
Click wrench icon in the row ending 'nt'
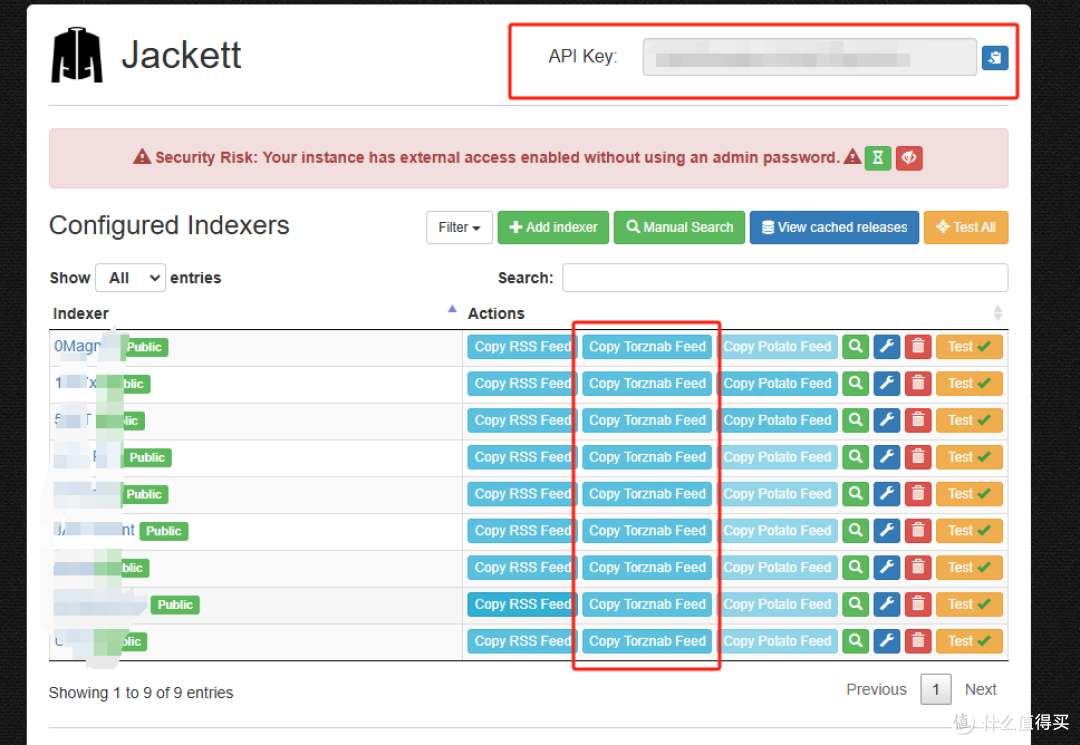(x=887, y=531)
